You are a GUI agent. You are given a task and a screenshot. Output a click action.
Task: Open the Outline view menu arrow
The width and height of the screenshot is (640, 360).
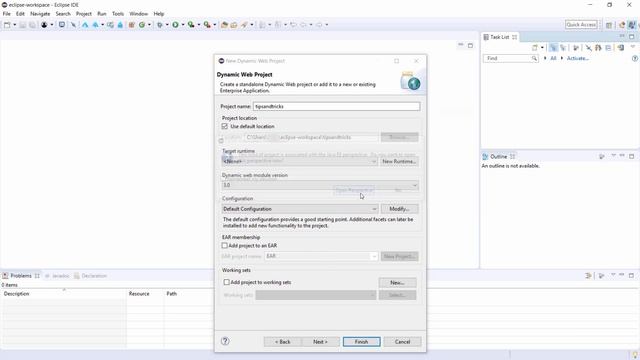(x=613, y=156)
